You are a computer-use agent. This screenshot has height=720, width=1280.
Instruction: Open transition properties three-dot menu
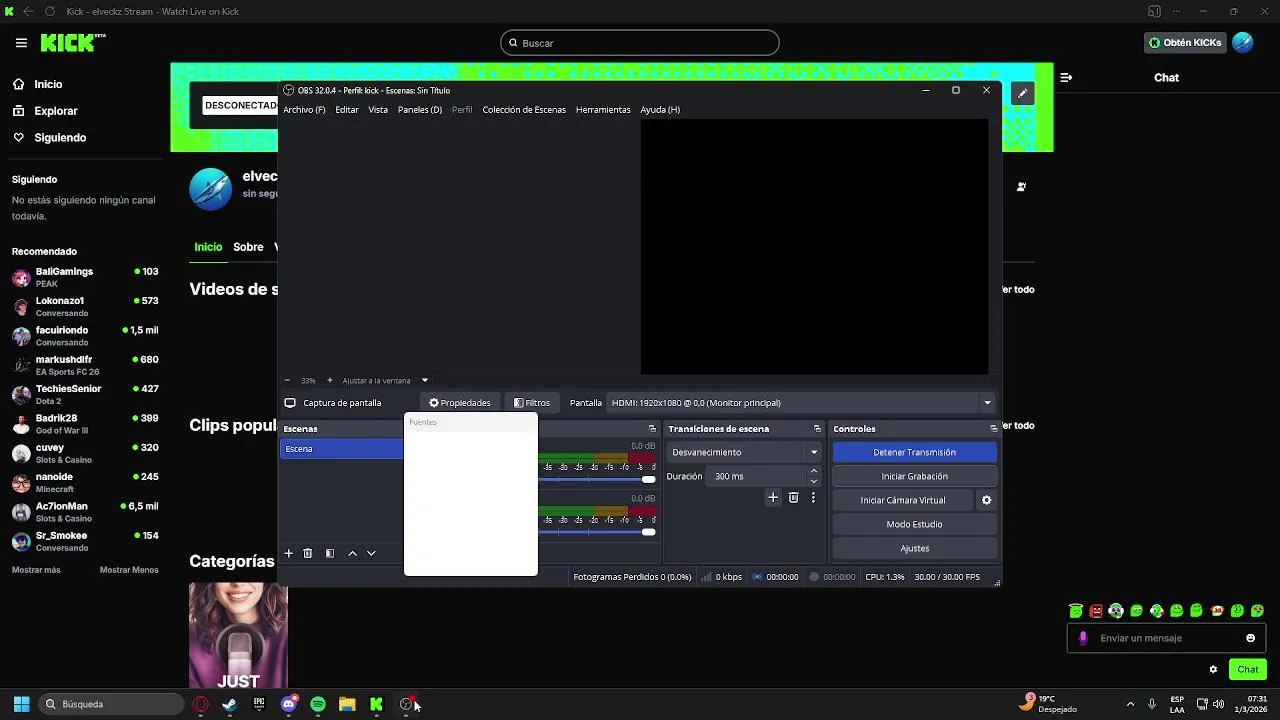813,497
